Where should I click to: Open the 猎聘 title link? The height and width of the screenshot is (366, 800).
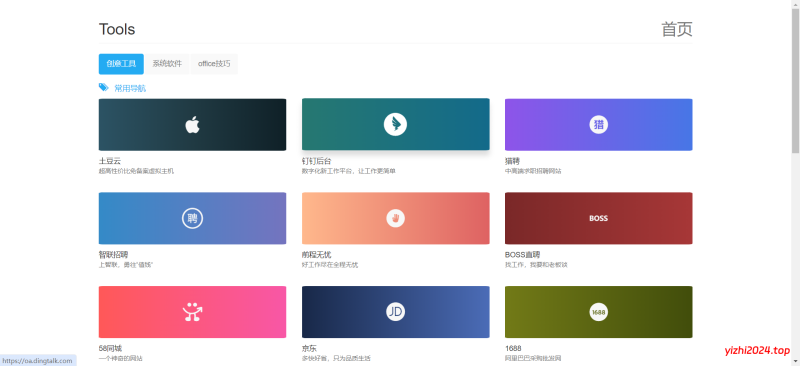(512, 161)
